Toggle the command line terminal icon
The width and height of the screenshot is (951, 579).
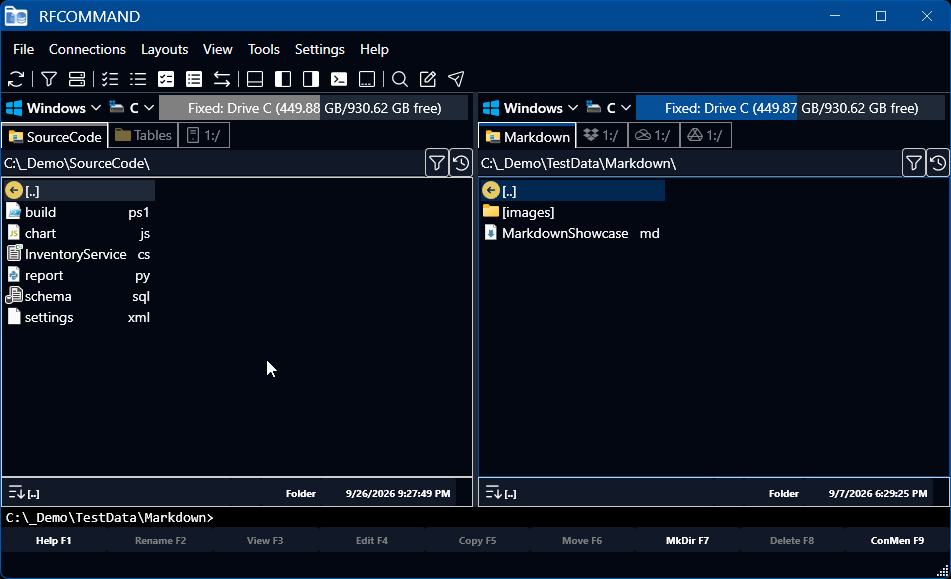tap(339, 79)
